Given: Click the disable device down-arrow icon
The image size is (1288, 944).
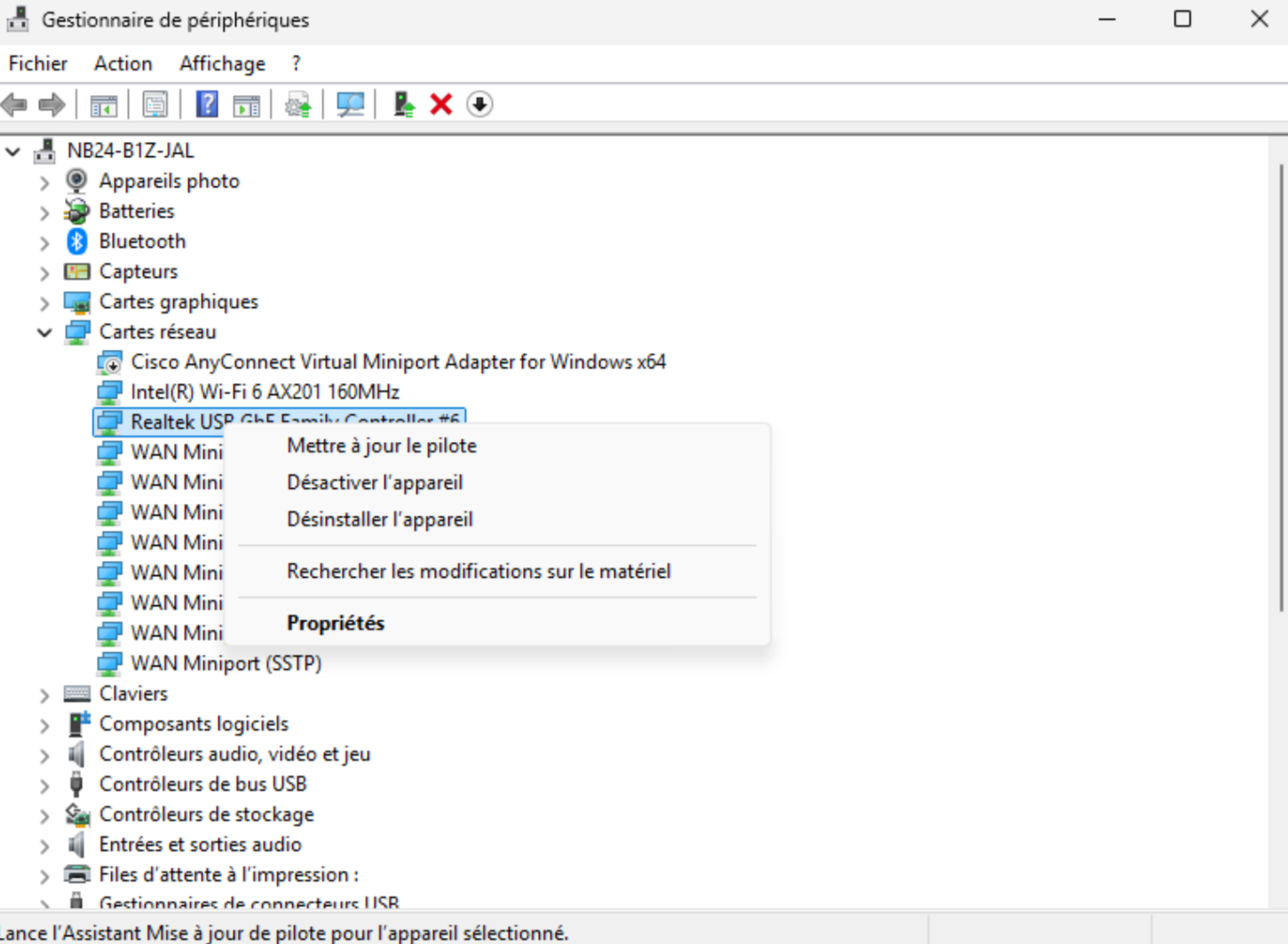Looking at the screenshot, I should point(479,105).
